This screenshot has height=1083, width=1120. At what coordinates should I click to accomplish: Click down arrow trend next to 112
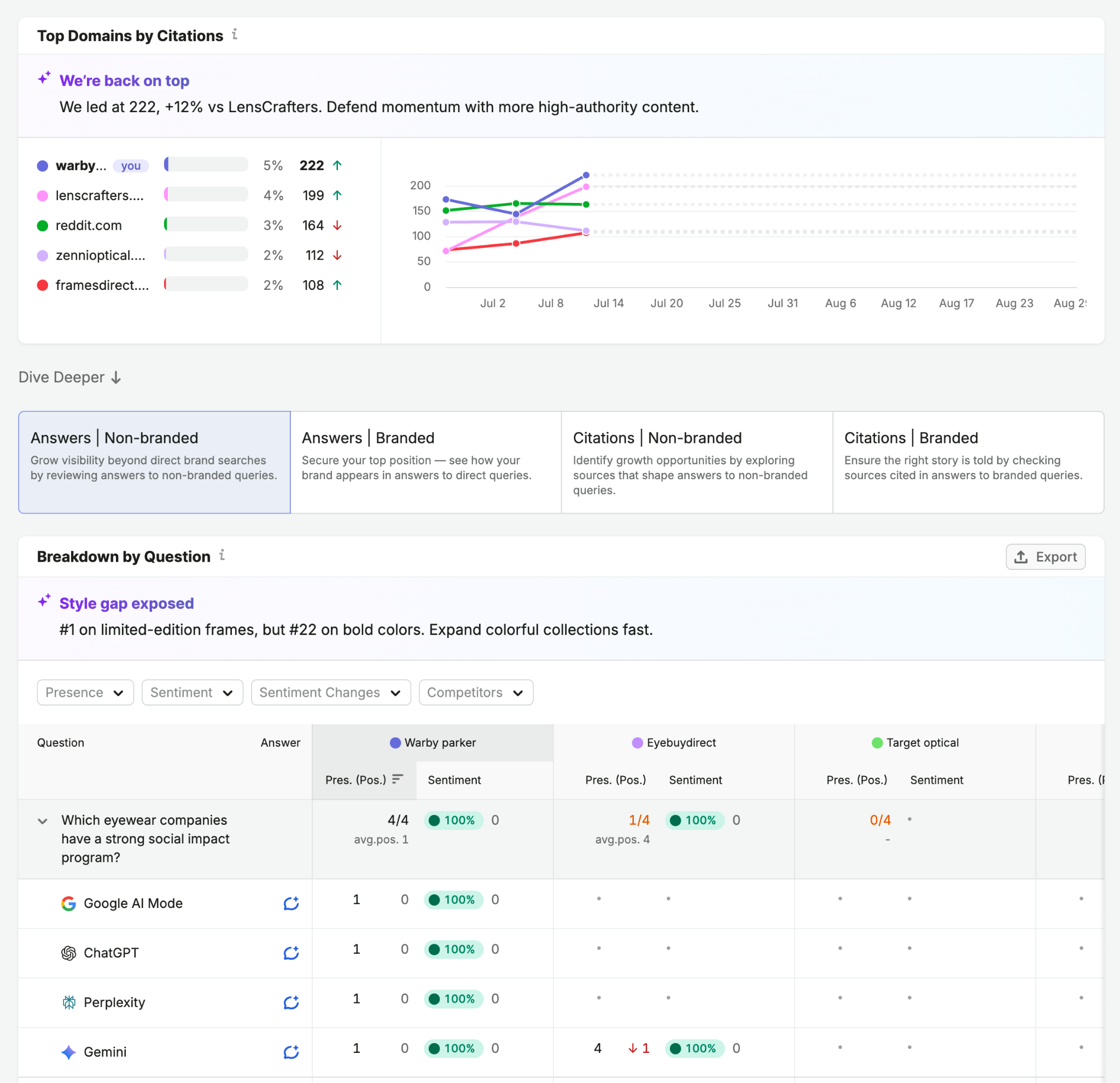pos(337,255)
